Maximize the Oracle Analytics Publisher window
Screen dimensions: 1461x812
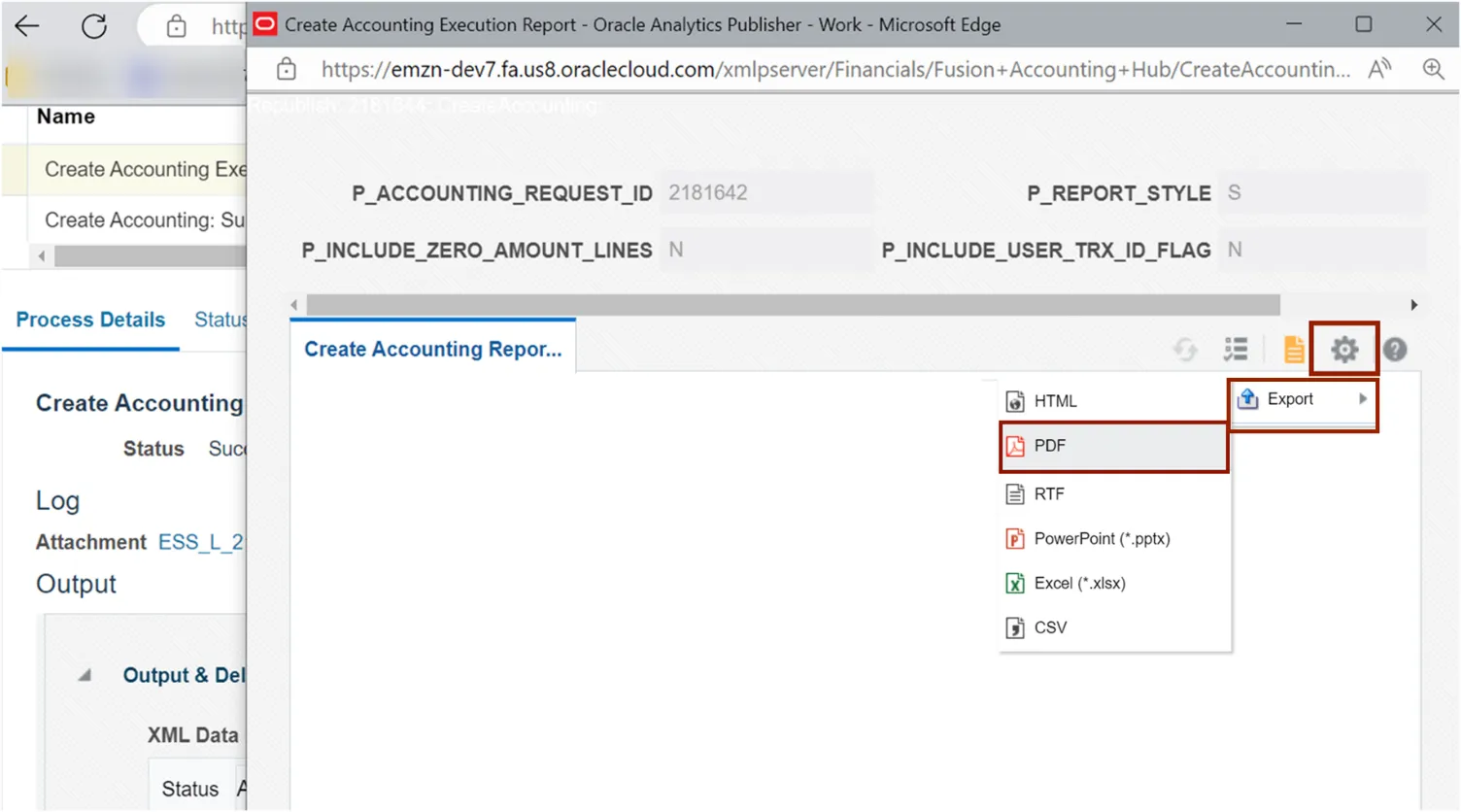(x=1364, y=24)
